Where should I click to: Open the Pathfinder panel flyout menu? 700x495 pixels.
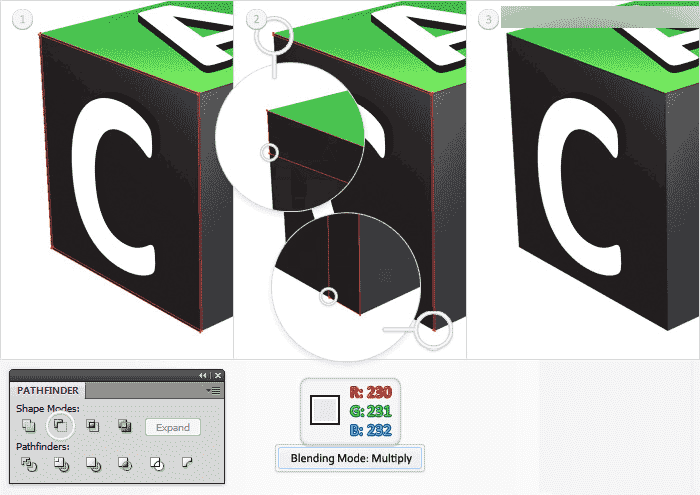pos(213,391)
